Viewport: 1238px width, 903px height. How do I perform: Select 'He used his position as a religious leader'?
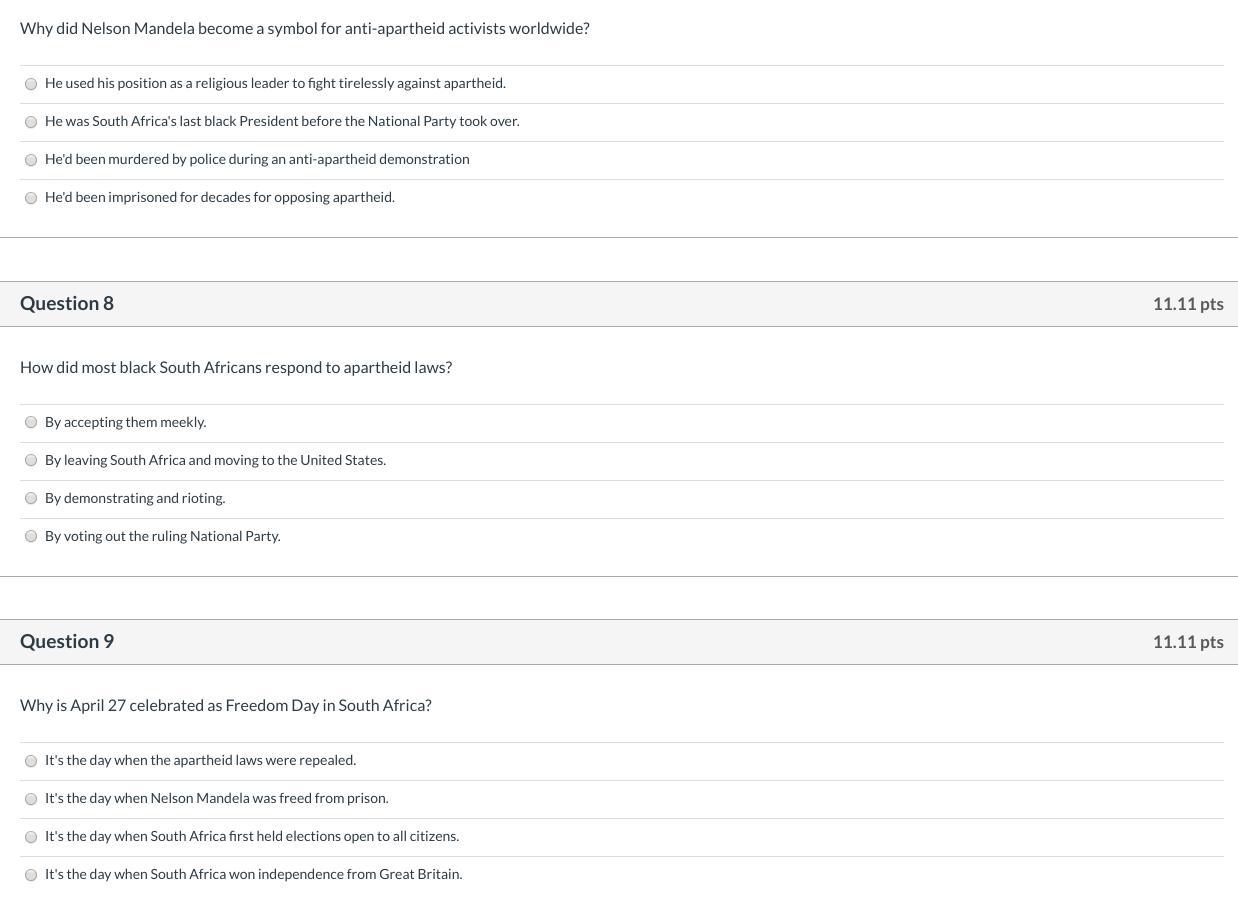click(x=31, y=84)
